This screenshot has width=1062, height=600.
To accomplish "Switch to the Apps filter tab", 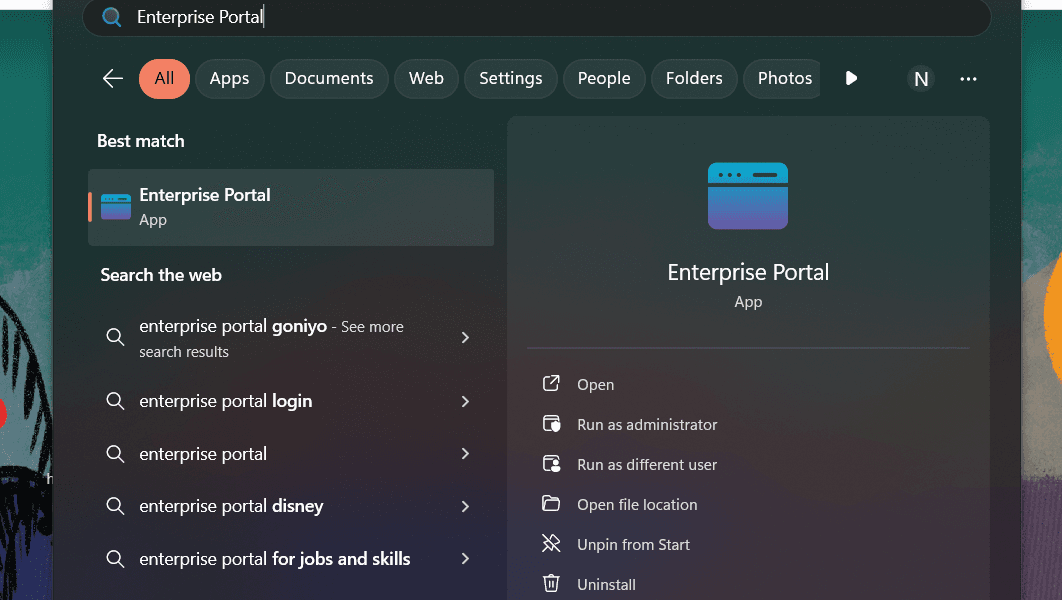I will 230,79.
